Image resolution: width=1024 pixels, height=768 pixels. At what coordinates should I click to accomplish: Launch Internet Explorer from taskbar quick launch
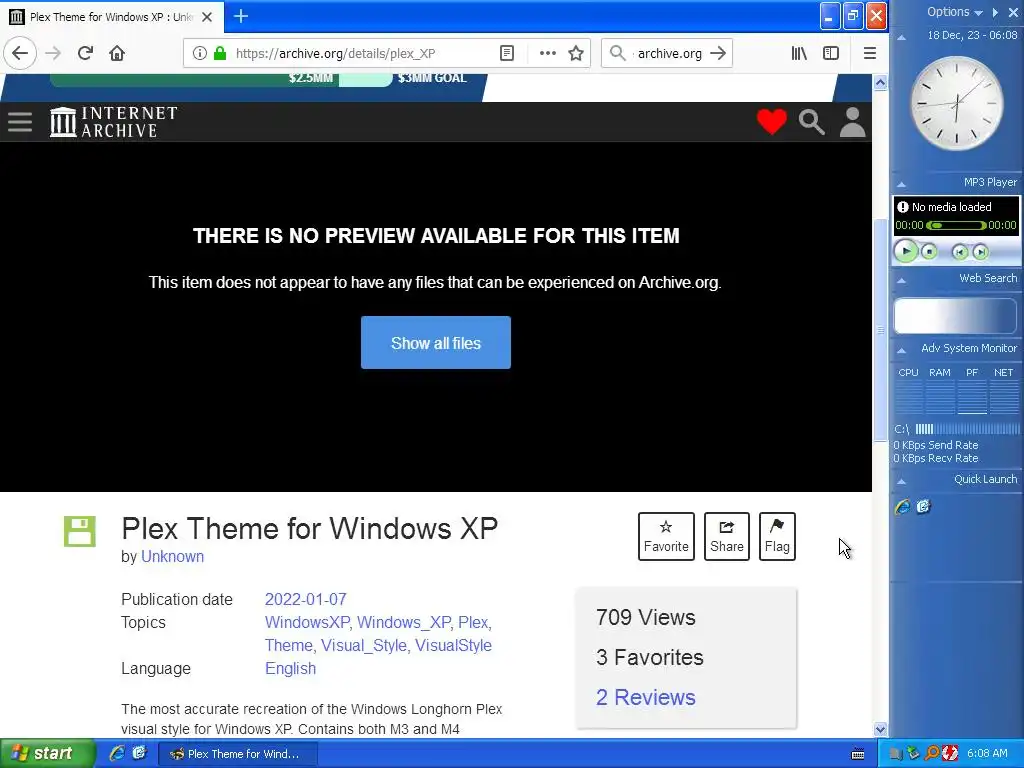tap(117, 753)
